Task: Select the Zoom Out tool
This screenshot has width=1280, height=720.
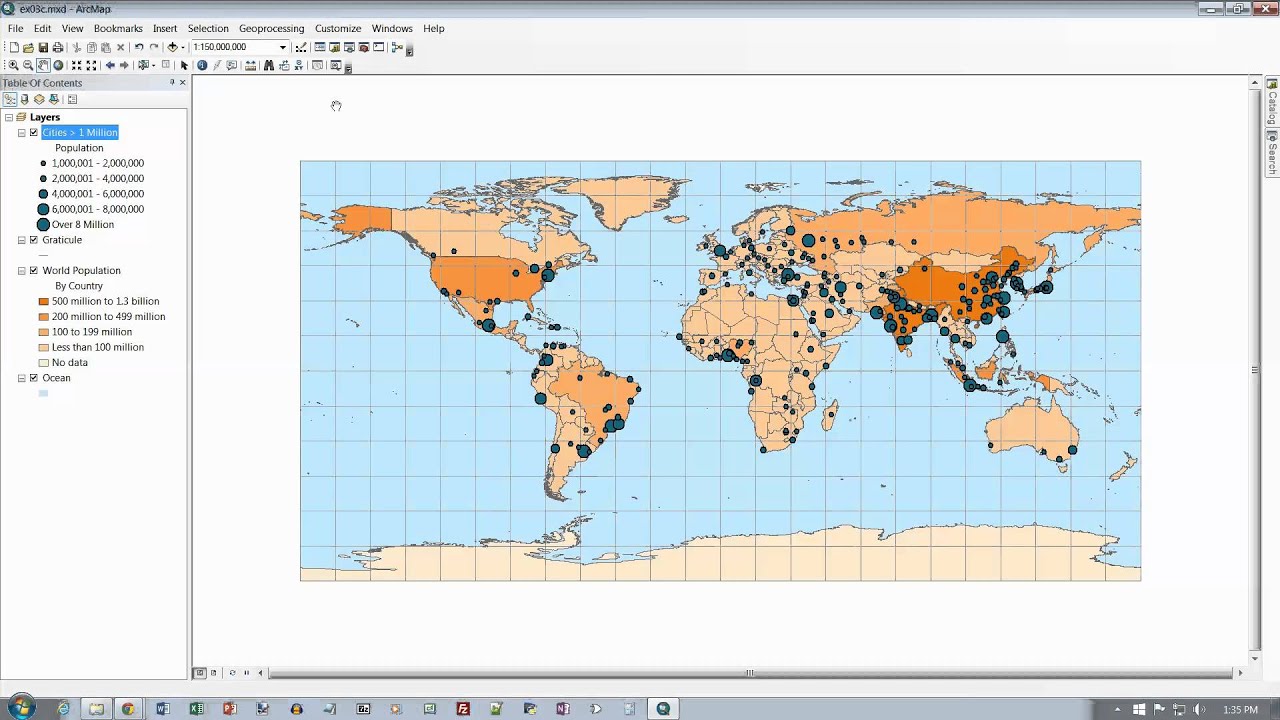Action: coord(28,65)
